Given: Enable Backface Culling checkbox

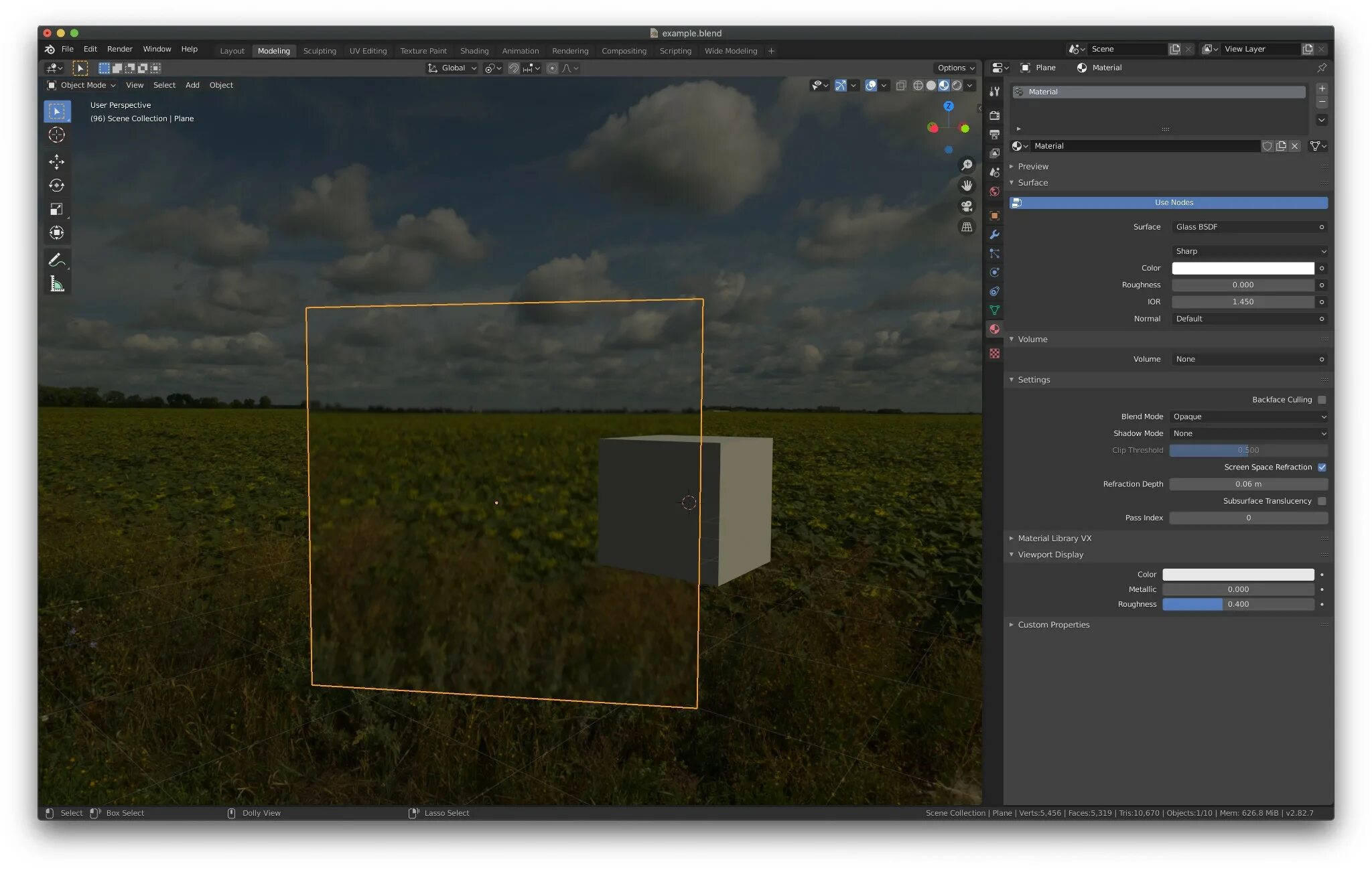Looking at the screenshot, I should pos(1322,400).
